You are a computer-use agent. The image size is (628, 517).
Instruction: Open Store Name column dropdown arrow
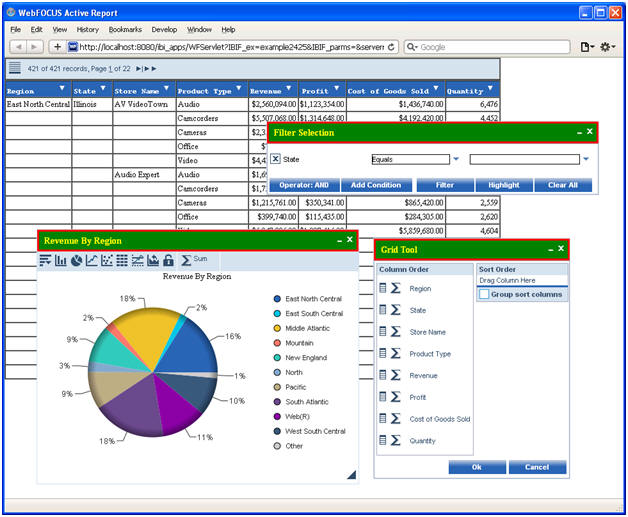tap(166, 88)
